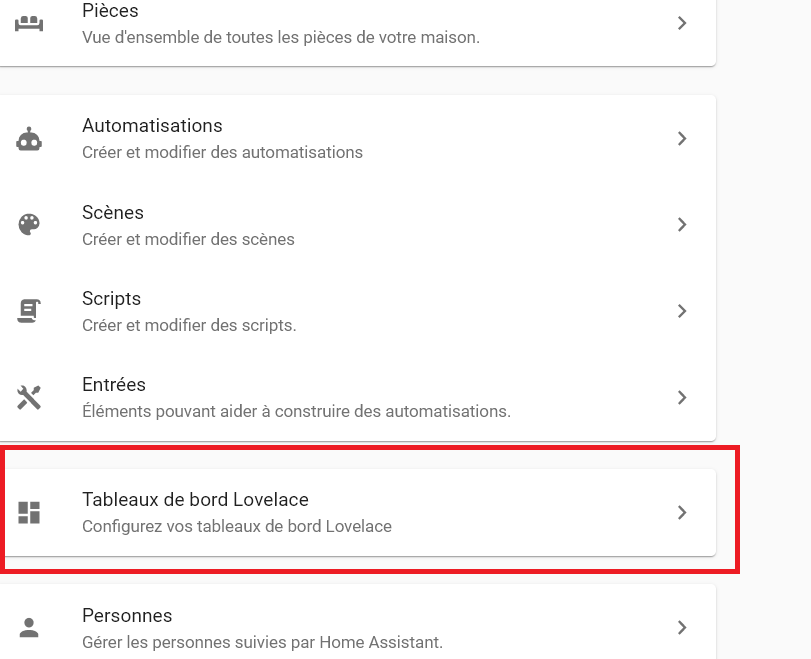Click the Tableaux de bord Lovelace title

click(x=195, y=500)
